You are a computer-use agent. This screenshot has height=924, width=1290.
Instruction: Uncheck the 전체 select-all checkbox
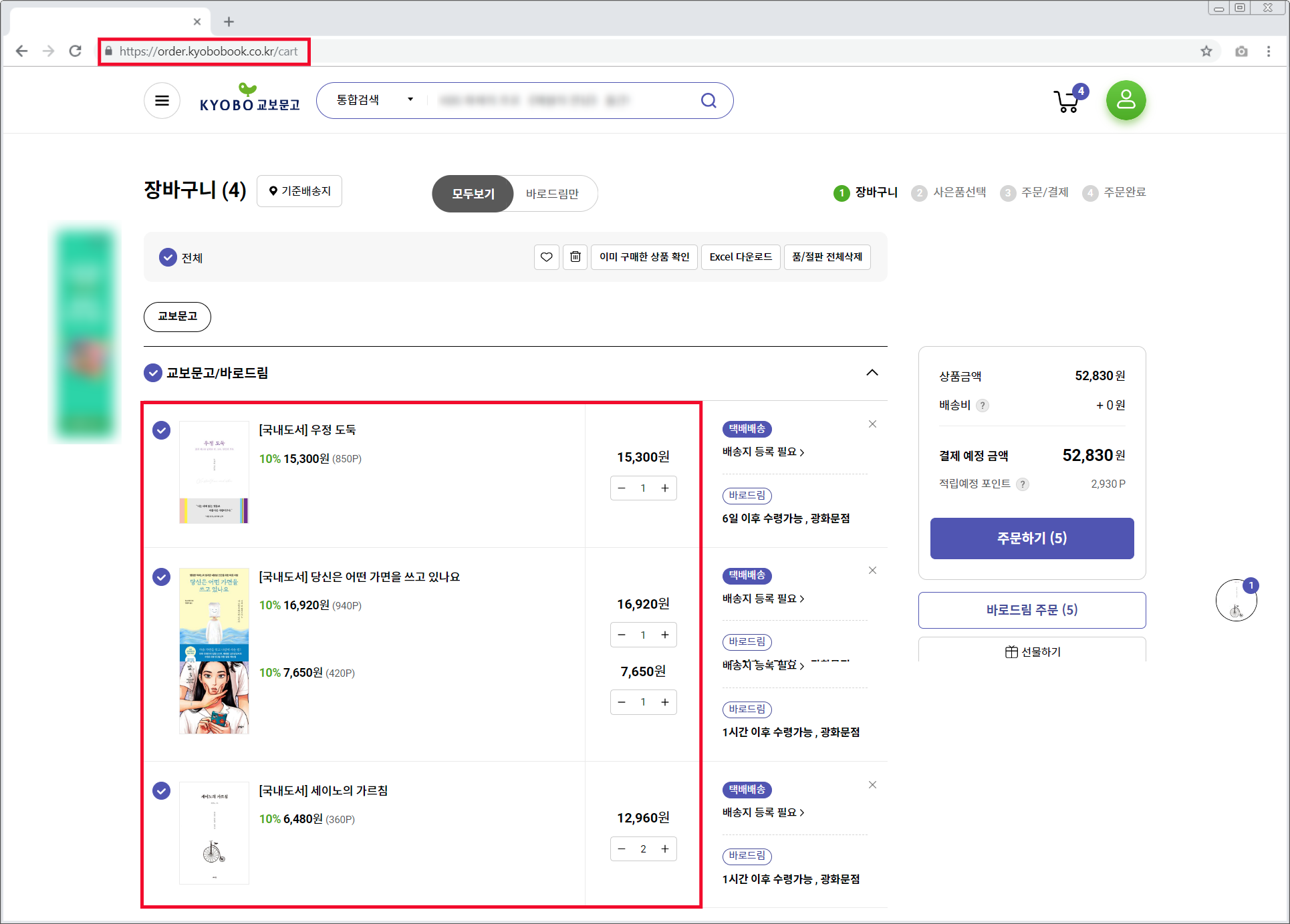pos(168,257)
